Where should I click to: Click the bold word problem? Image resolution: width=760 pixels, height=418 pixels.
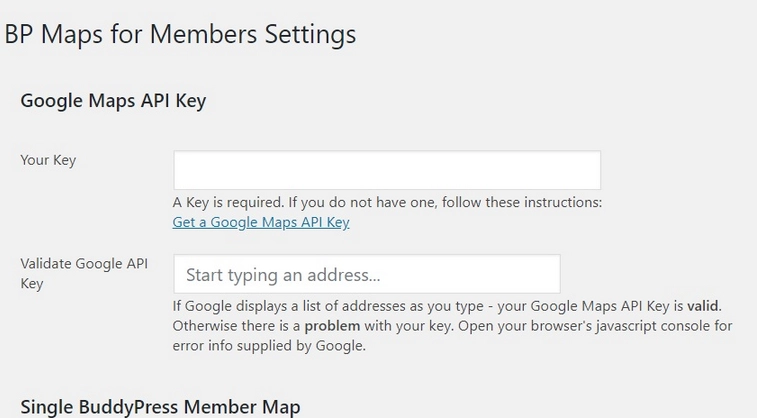(x=332, y=326)
